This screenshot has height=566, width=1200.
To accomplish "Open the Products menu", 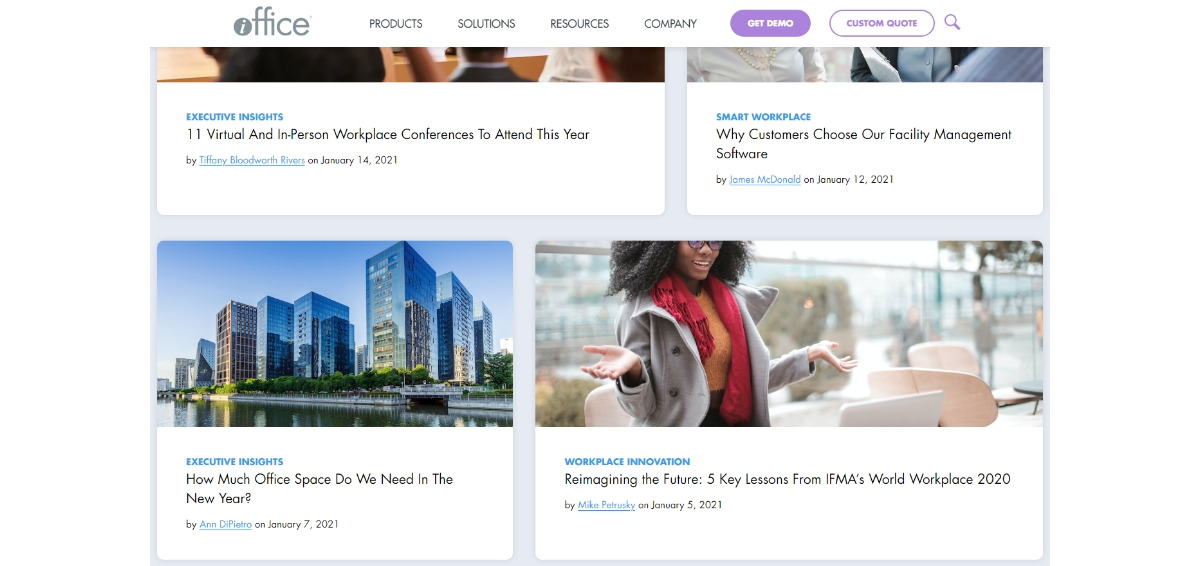I will pyautogui.click(x=395, y=24).
